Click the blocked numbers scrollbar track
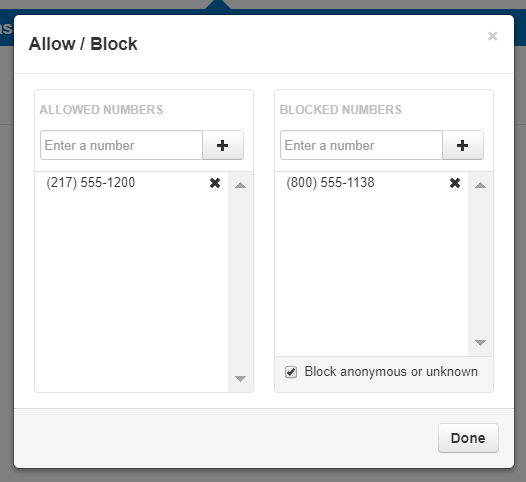The image size is (526, 482). point(480,264)
